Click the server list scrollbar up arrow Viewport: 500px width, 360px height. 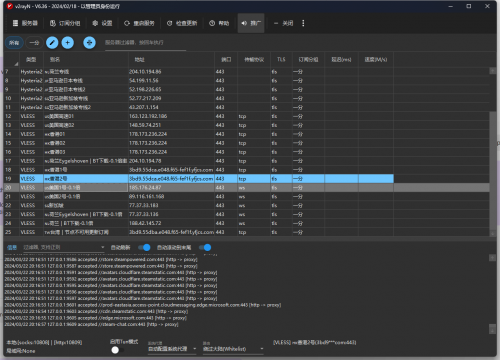point(492,71)
